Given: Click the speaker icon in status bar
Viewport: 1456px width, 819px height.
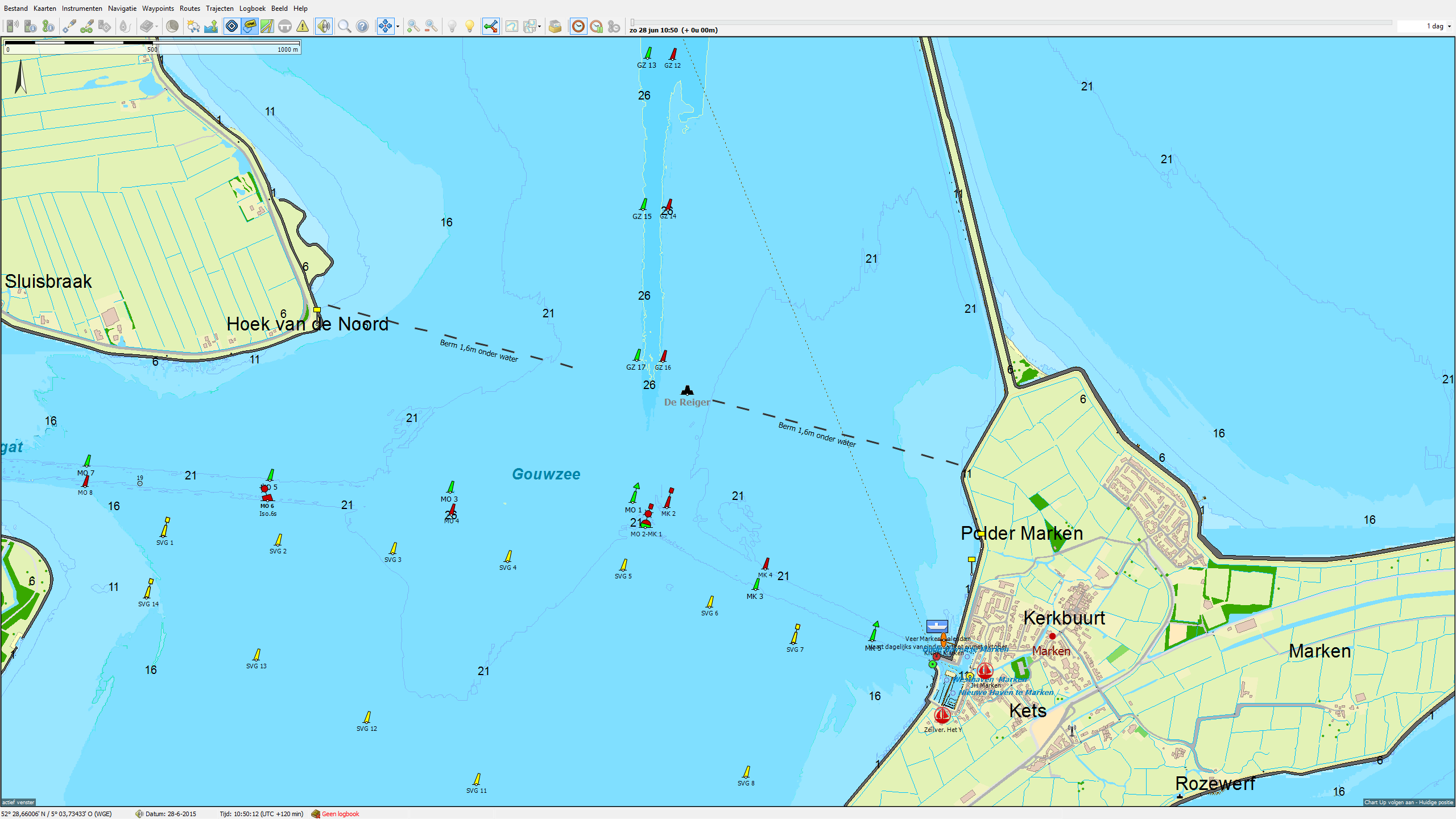Looking at the screenshot, I should [139, 814].
